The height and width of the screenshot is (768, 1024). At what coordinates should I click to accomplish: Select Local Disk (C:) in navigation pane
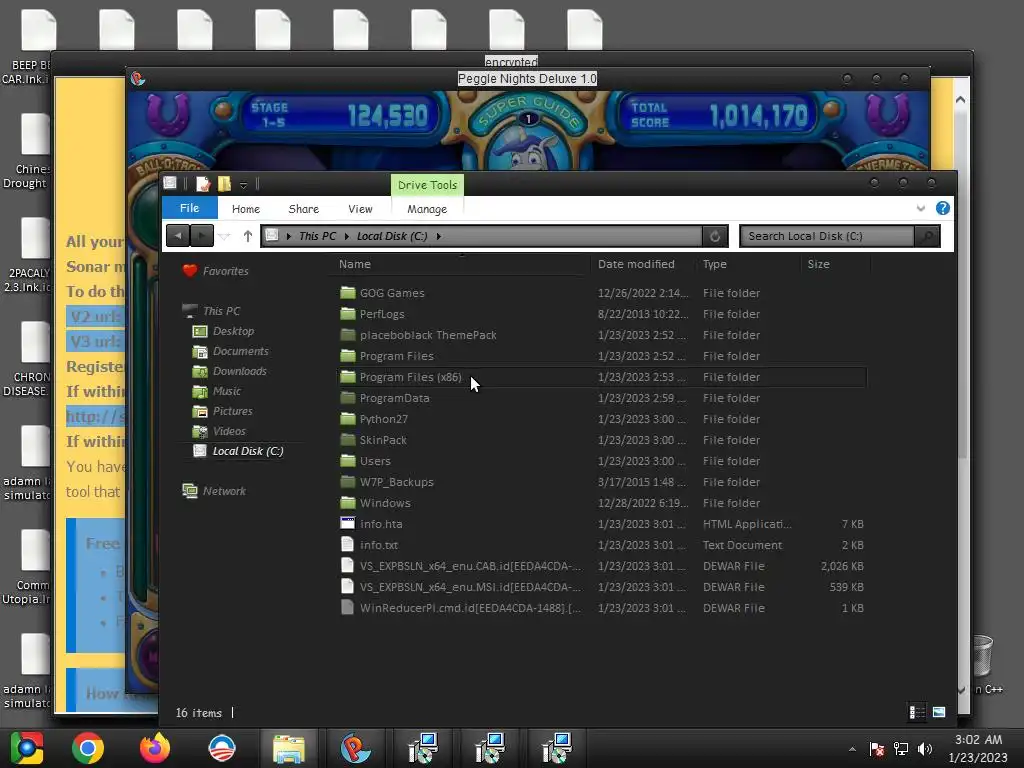pyautogui.click(x=248, y=451)
